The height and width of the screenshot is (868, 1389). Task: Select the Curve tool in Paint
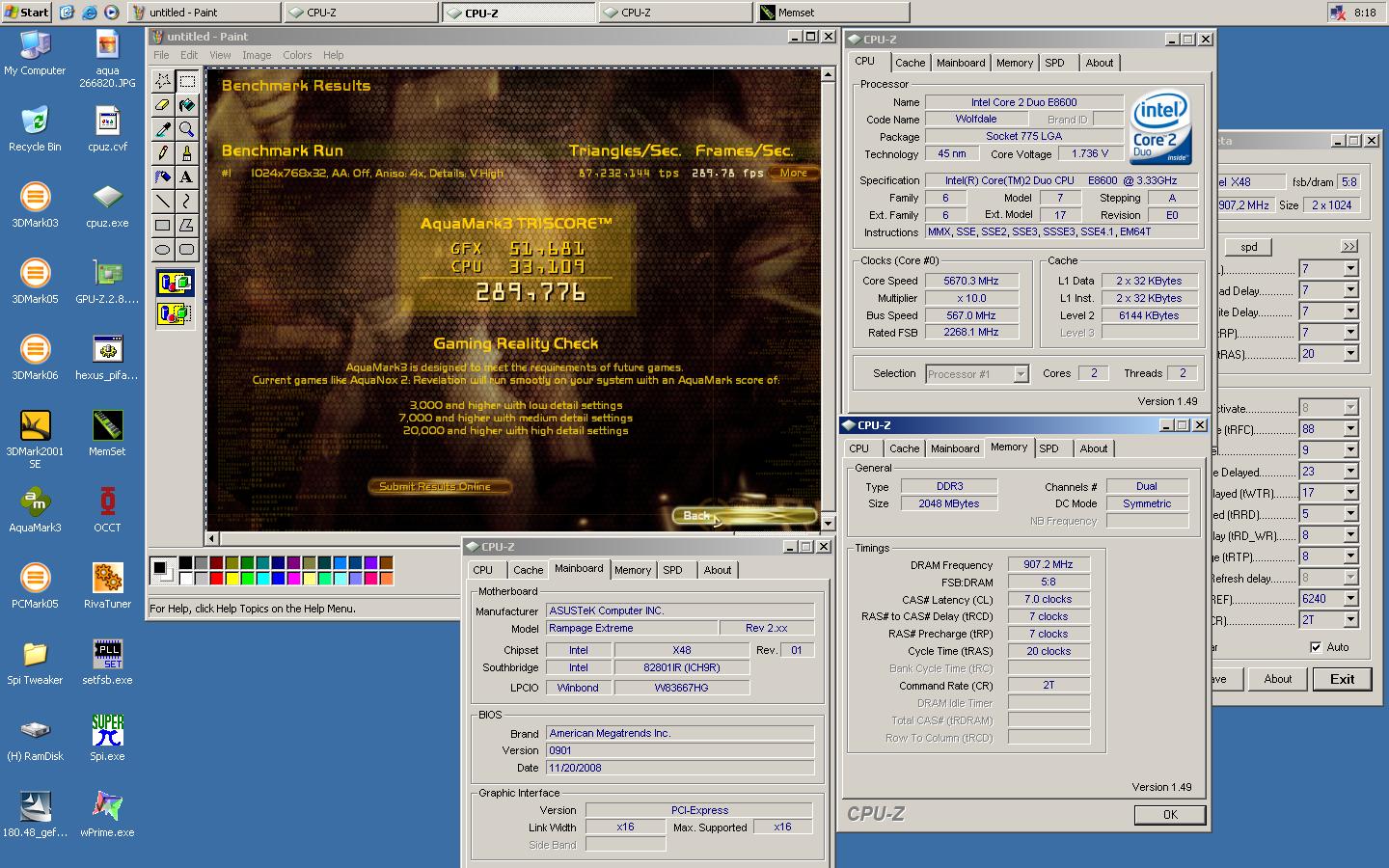(187, 202)
